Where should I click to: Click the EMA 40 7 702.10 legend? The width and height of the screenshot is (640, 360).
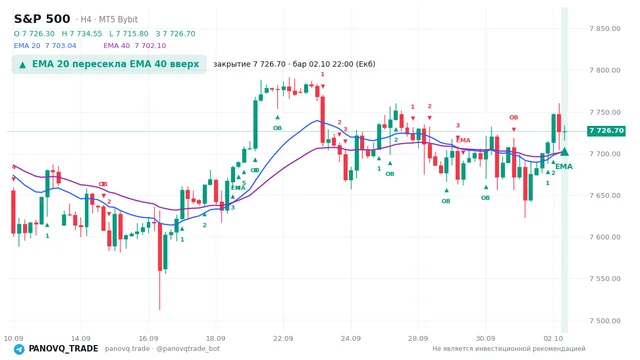coord(135,45)
